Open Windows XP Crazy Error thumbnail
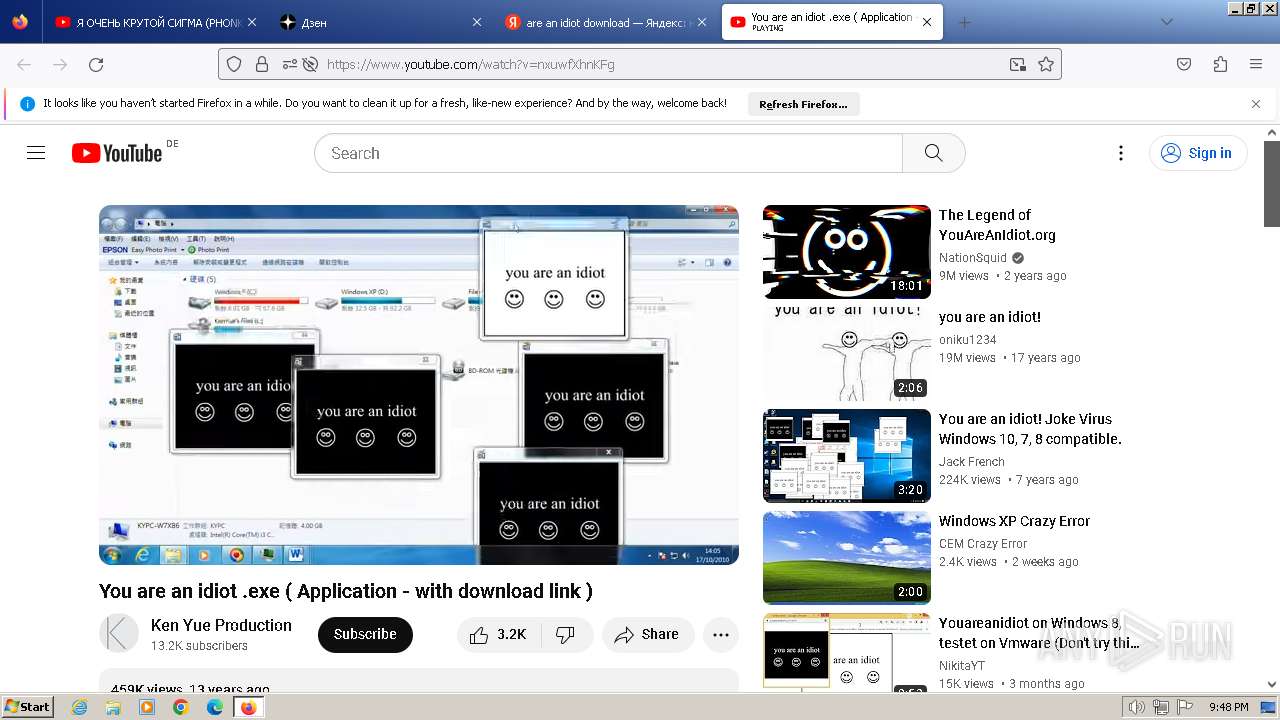 [x=847, y=558]
